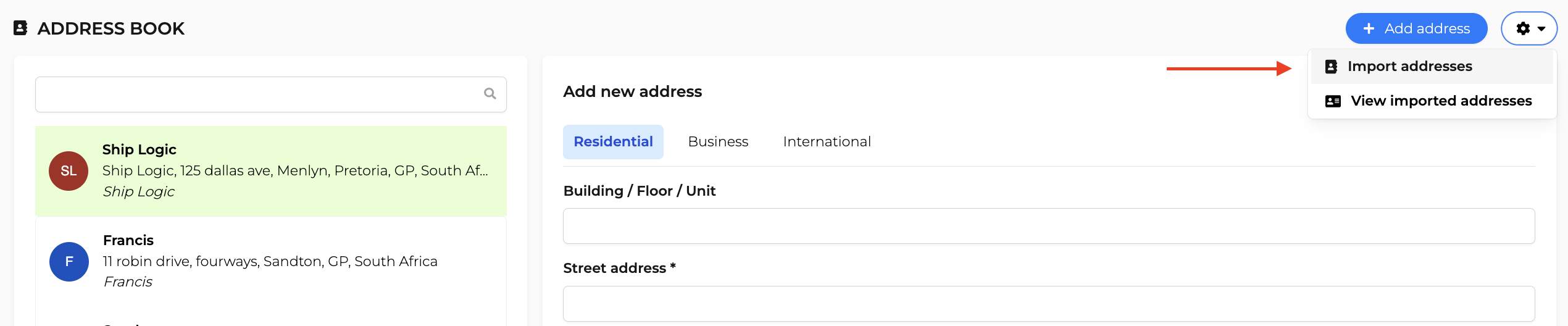Screen dimensions: 1568x326
Task: Click the Building / Floor / Unit field
Action: pyautogui.click(x=1049, y=226)
